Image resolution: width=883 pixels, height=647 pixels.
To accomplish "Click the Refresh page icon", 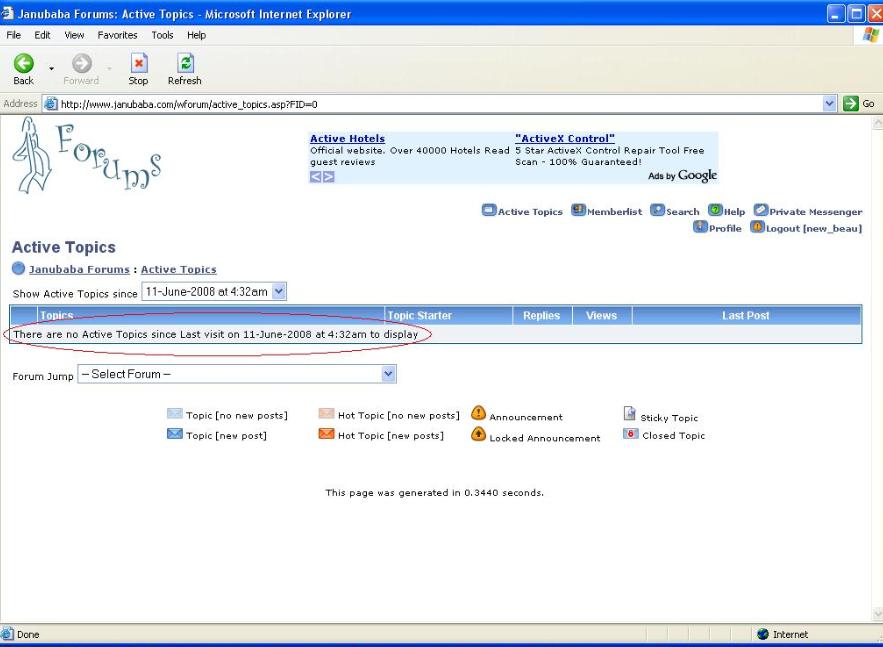I will pyautogui.click(x=185, y=63).
